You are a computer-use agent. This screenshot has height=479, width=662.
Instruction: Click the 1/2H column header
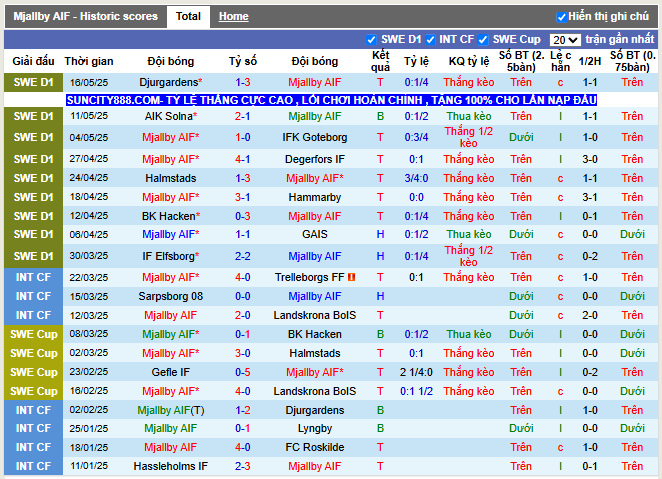coord(590,61)
